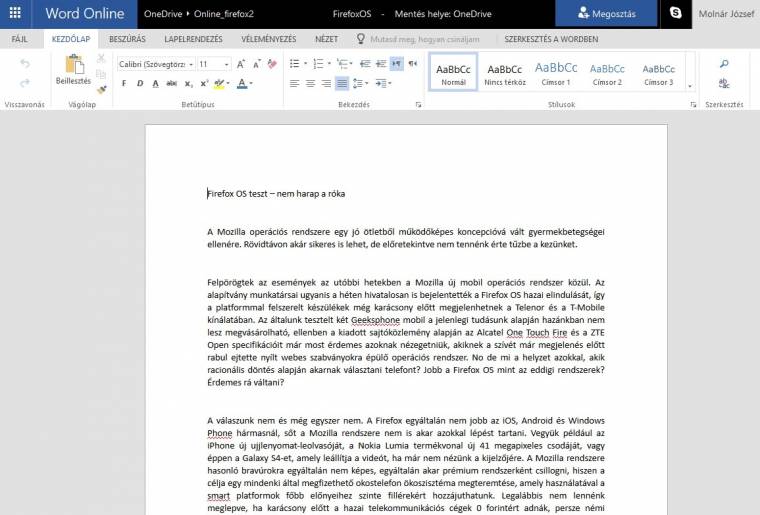
Task: Open font color dropdown arrow
Action: (251, 83)
